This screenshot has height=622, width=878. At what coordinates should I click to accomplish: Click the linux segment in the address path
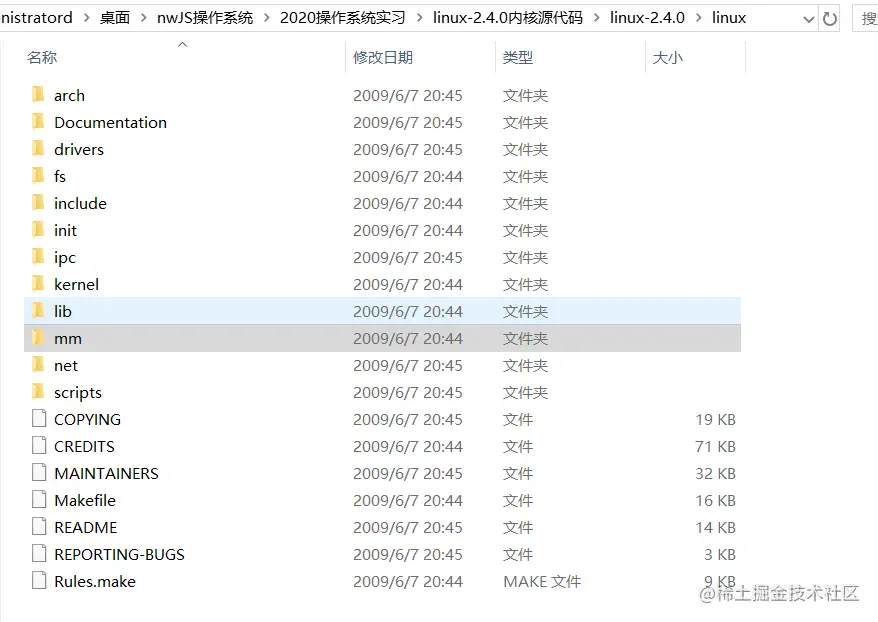click(729, 18)
